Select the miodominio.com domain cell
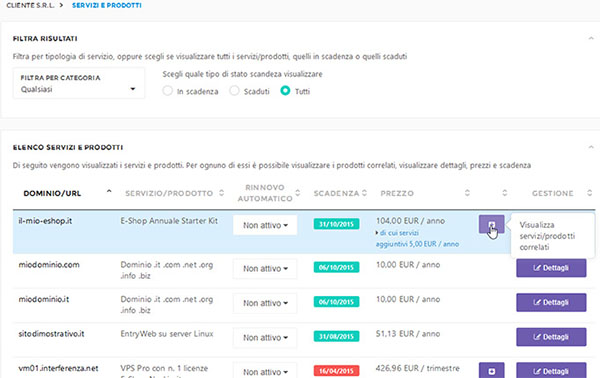Screen dimensions: 600x378 point(49,265)
